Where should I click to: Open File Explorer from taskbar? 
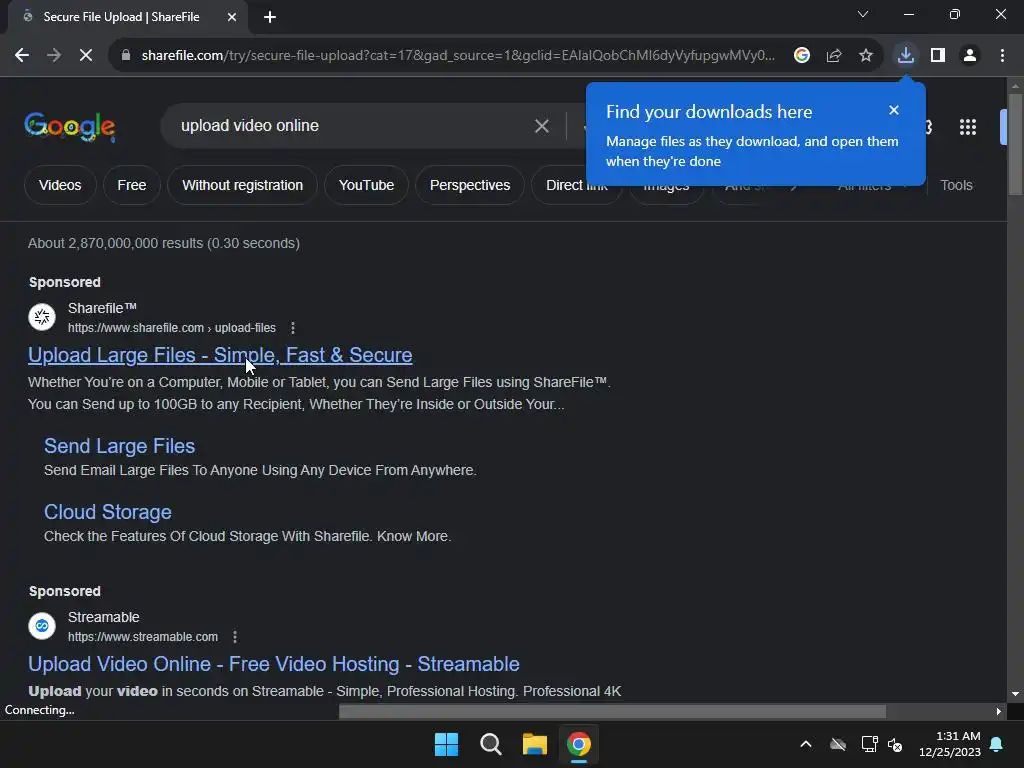tap(534, 744)
